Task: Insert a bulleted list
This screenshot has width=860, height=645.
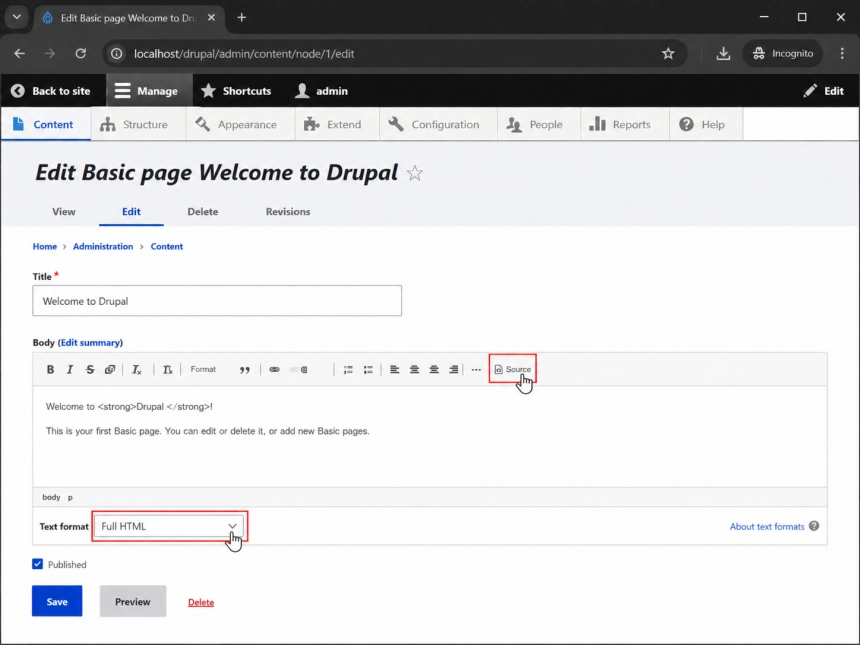Action: tap(368, 370)
